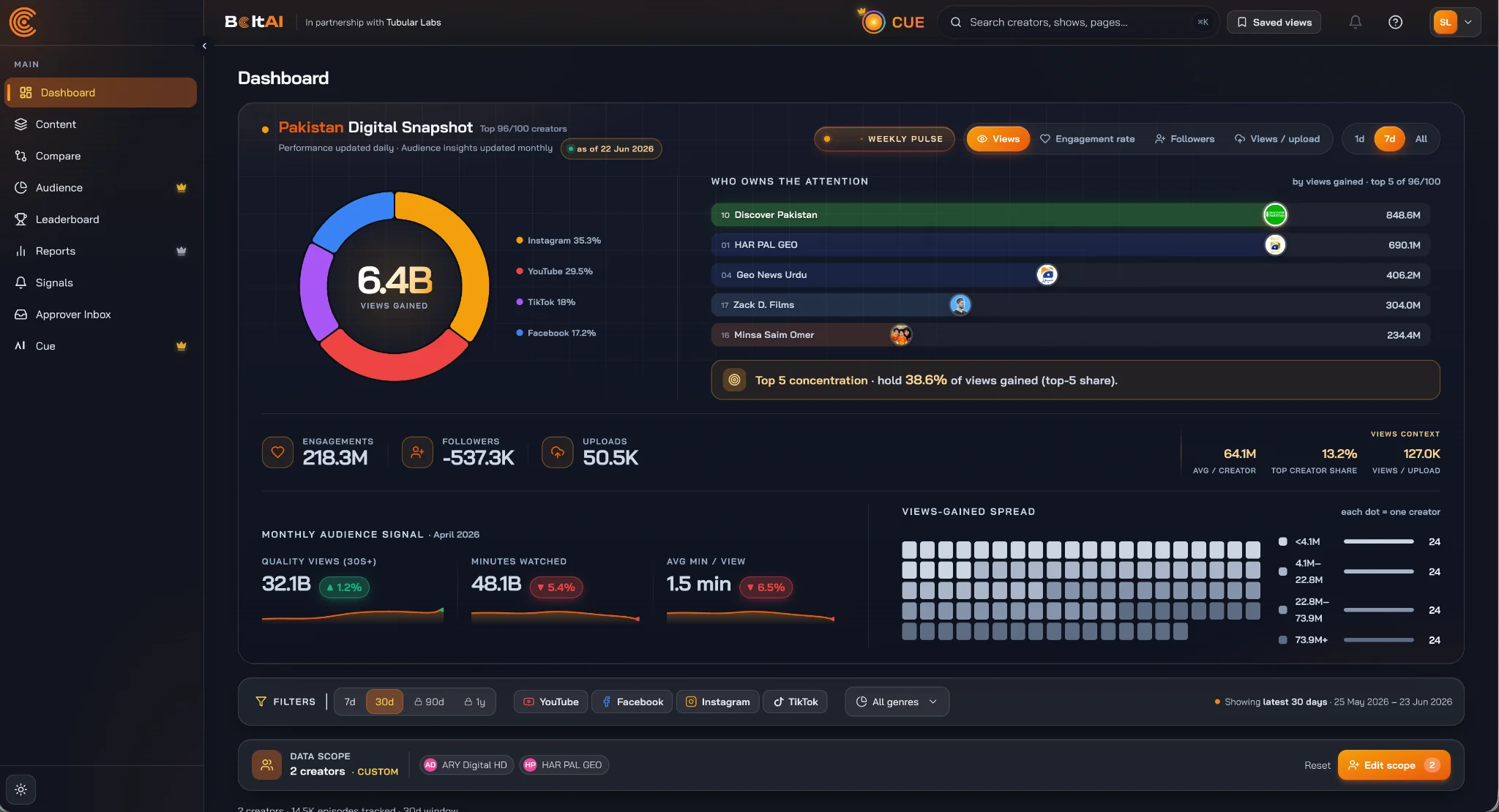Open the help question mark icon
Viewport: 1499px width, 812px height.
1395,23
